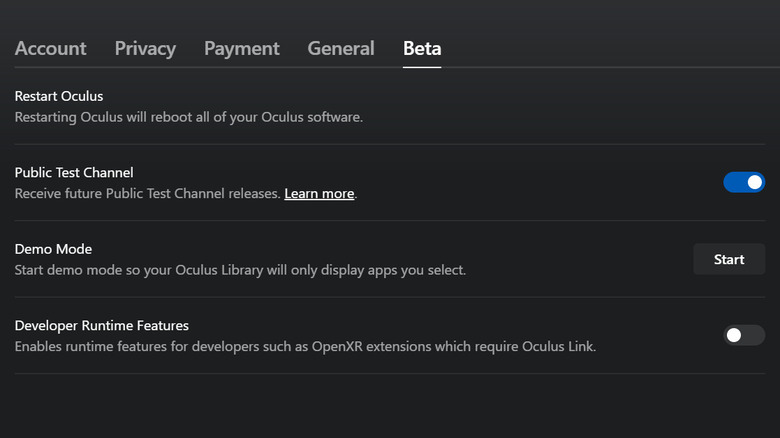Open the Learn more link
The image size is (780, 438).
[319, 194]
